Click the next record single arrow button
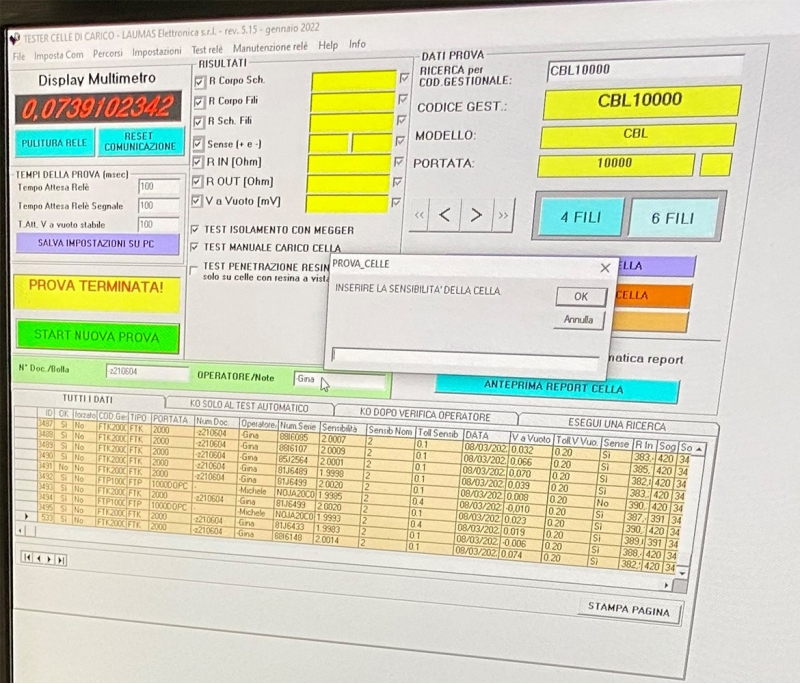The image size is (800, 684). coord(477,214)
